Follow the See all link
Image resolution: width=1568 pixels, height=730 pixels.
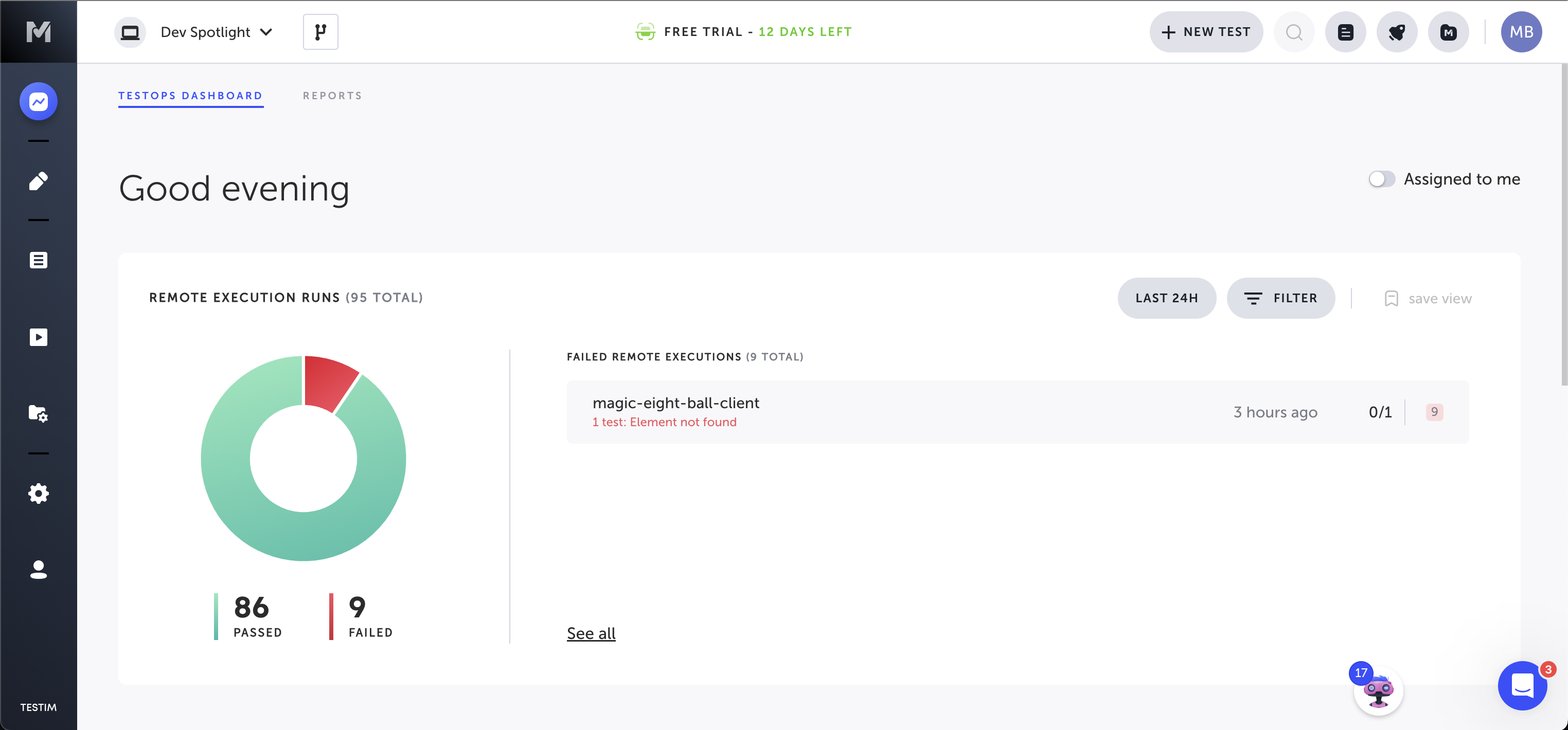(x=591, y=633)
